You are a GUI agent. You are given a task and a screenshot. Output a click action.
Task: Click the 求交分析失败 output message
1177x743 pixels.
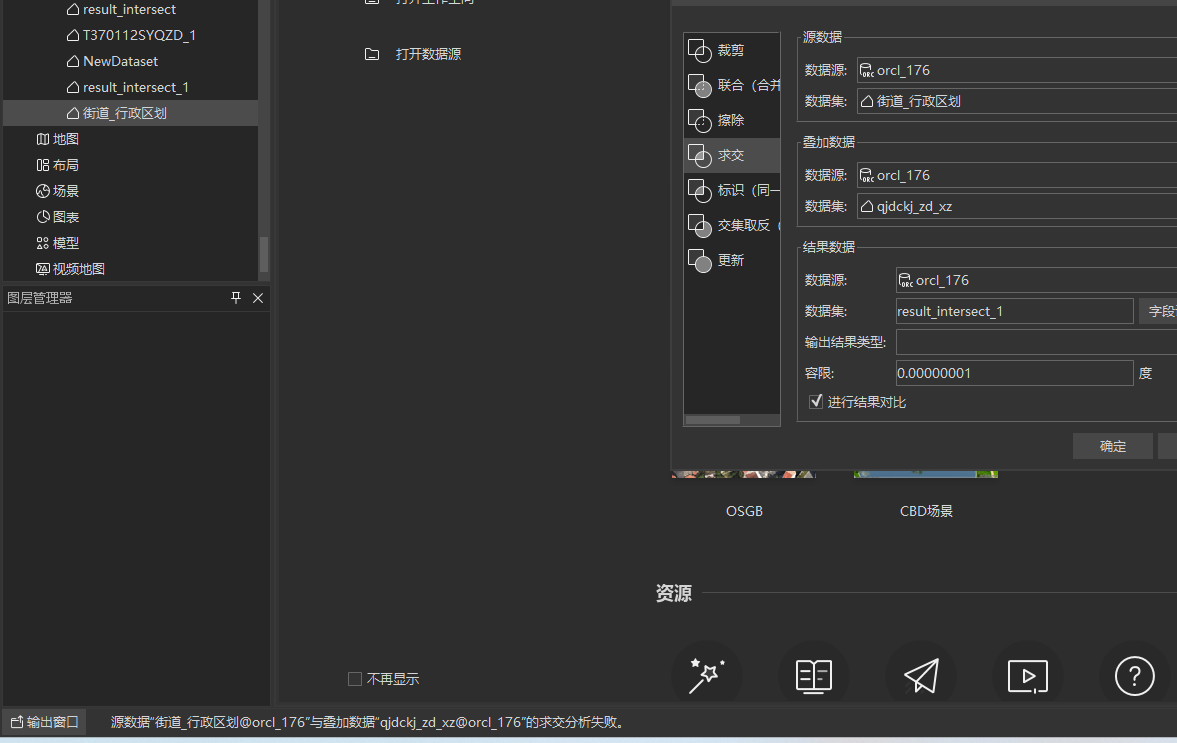(368, 722)
